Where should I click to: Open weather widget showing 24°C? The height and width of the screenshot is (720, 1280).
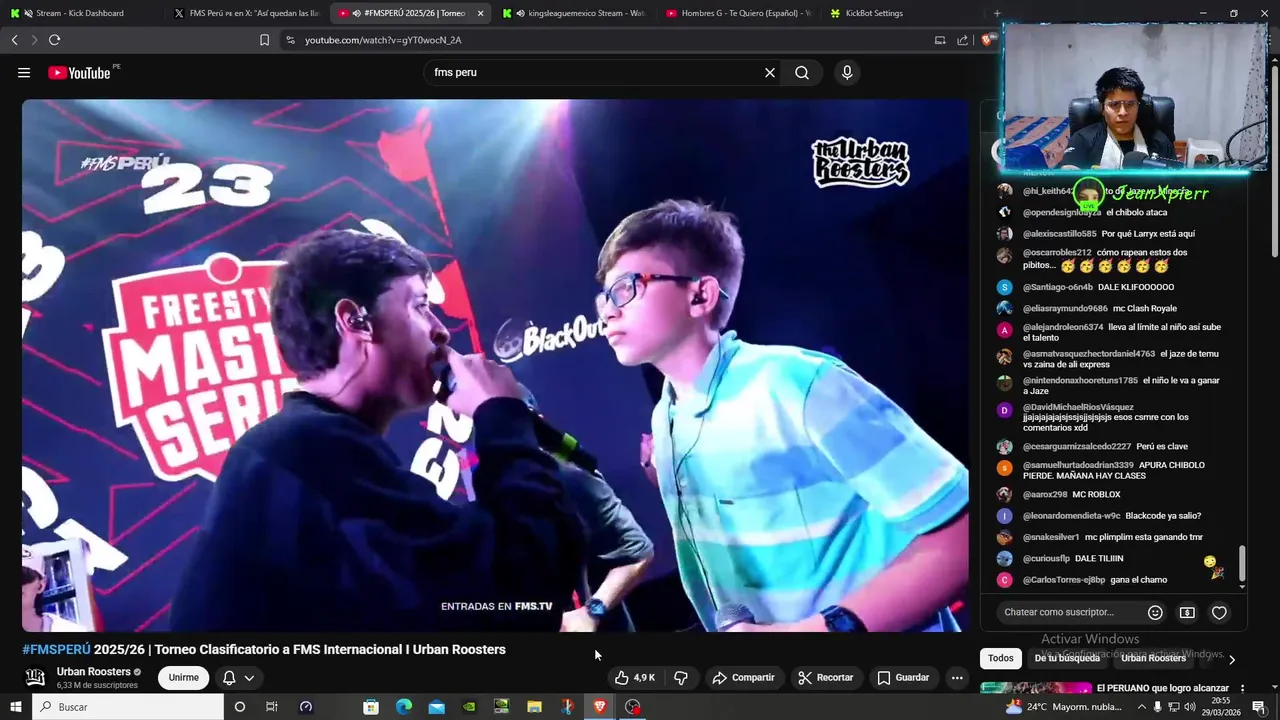coord(1064,707)
